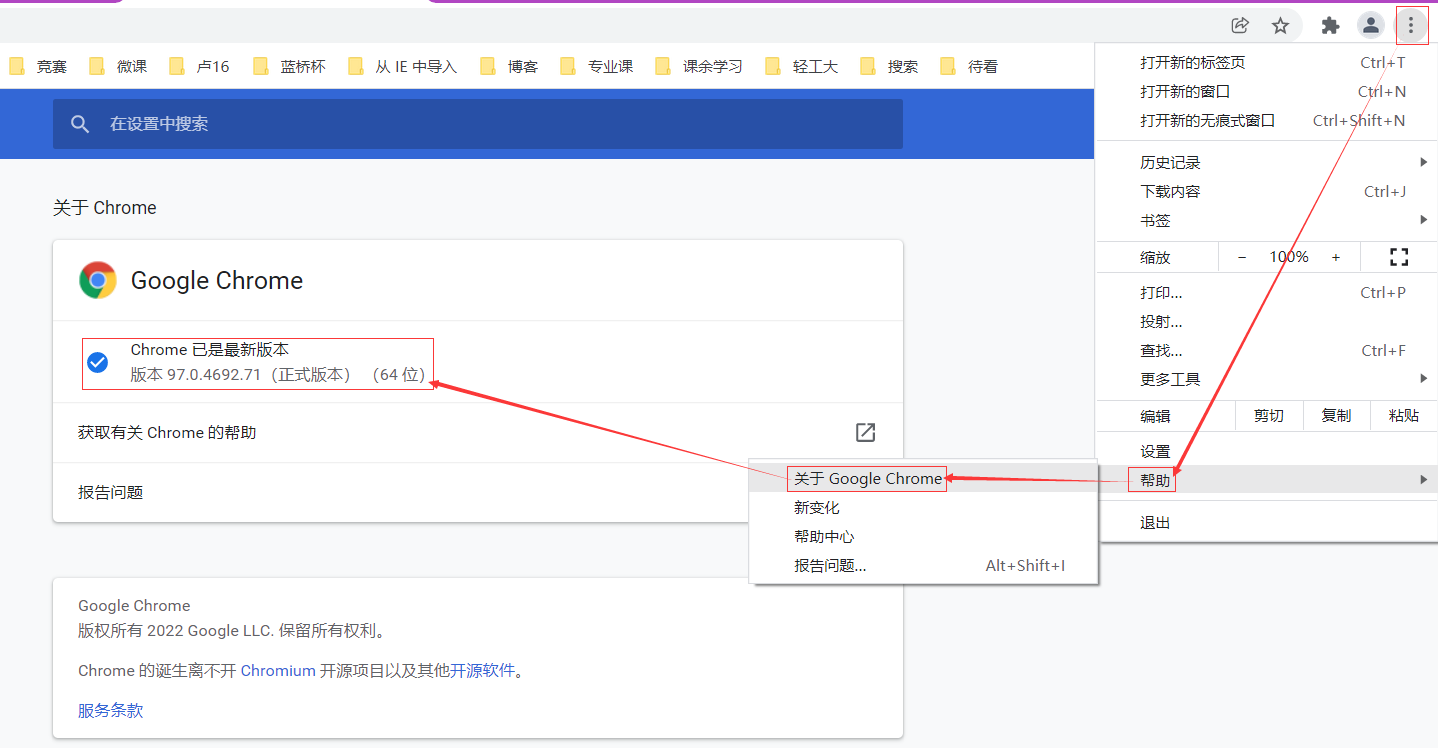Image resolution: width=1438 pixels, height=748 pixels.
Task: Open the 服务条款 link
Action: point(110,711)
